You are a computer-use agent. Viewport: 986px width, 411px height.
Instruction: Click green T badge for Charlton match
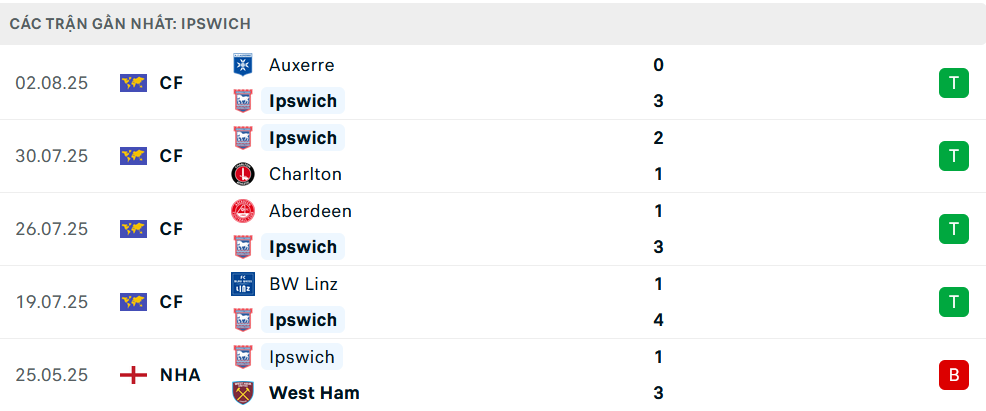[954, 156]
